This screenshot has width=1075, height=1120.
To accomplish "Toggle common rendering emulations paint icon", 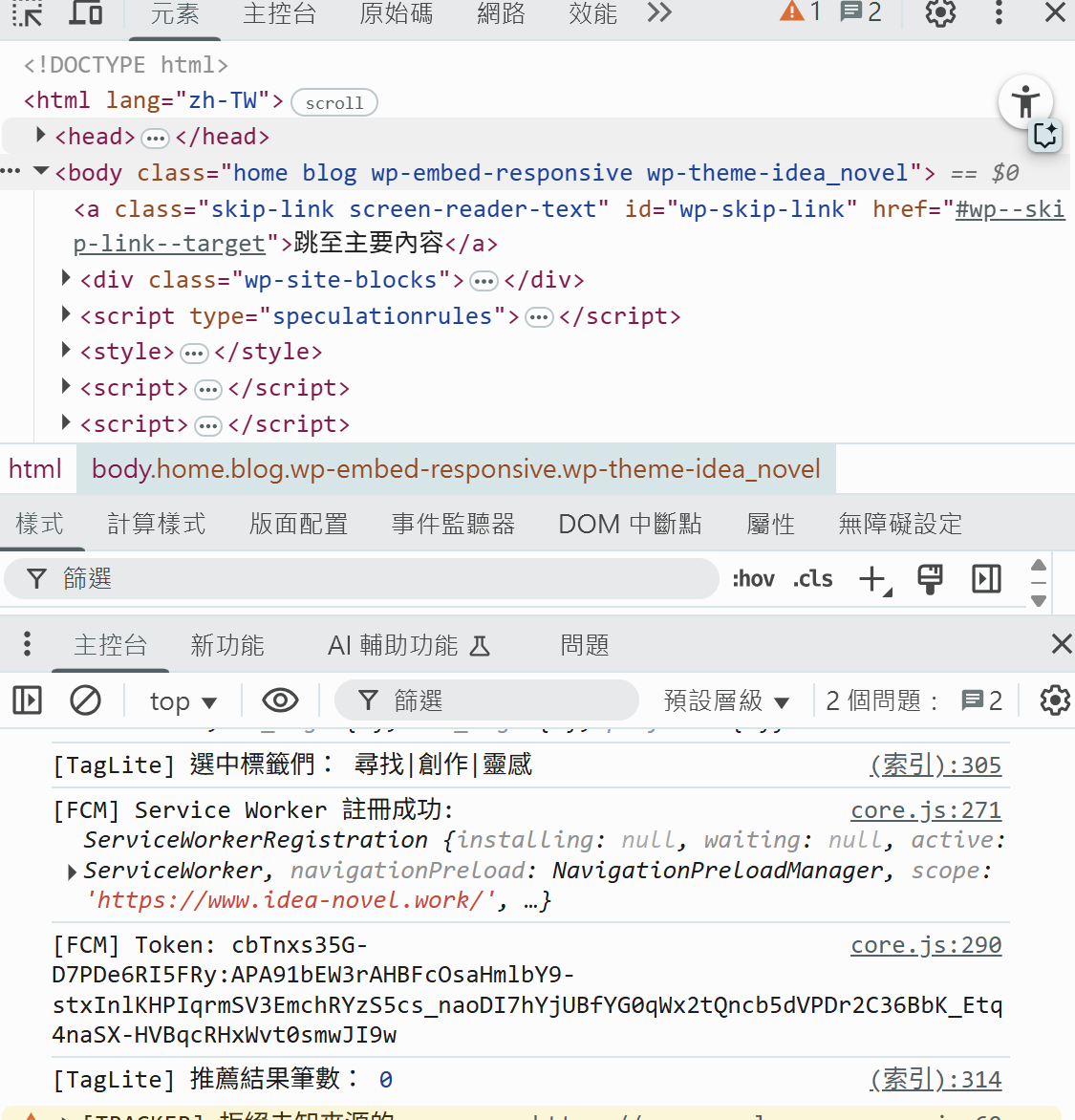I will click(930, 578).
